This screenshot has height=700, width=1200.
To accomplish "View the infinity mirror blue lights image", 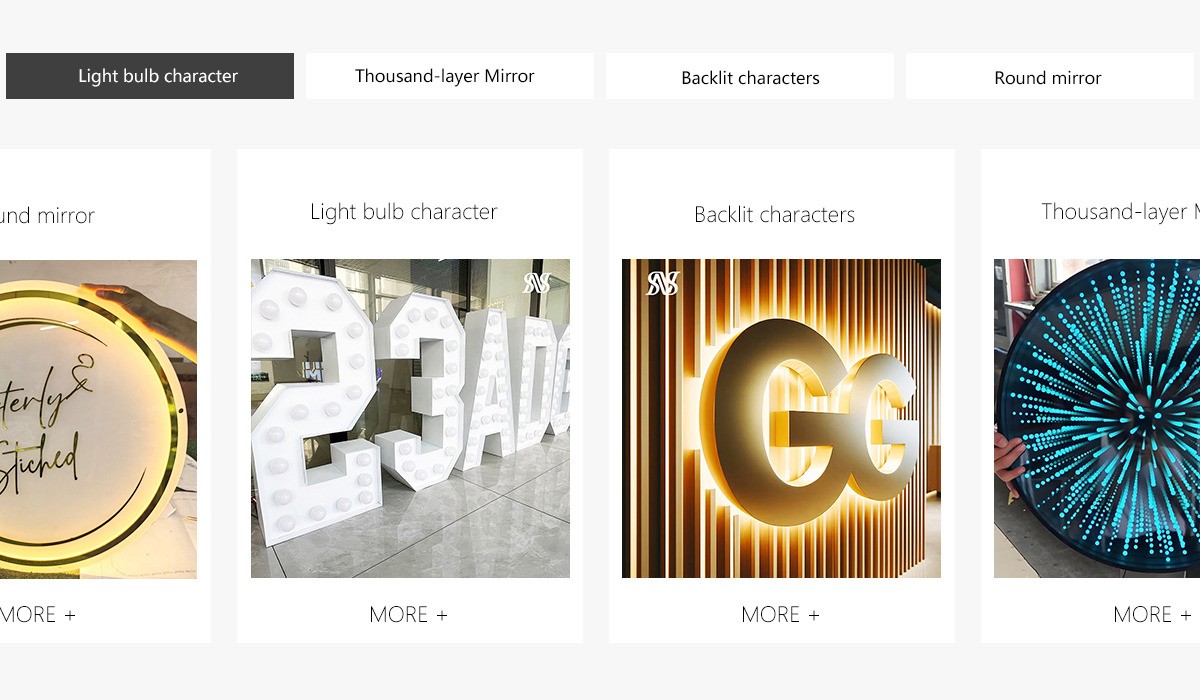I will pos(1097,418).
